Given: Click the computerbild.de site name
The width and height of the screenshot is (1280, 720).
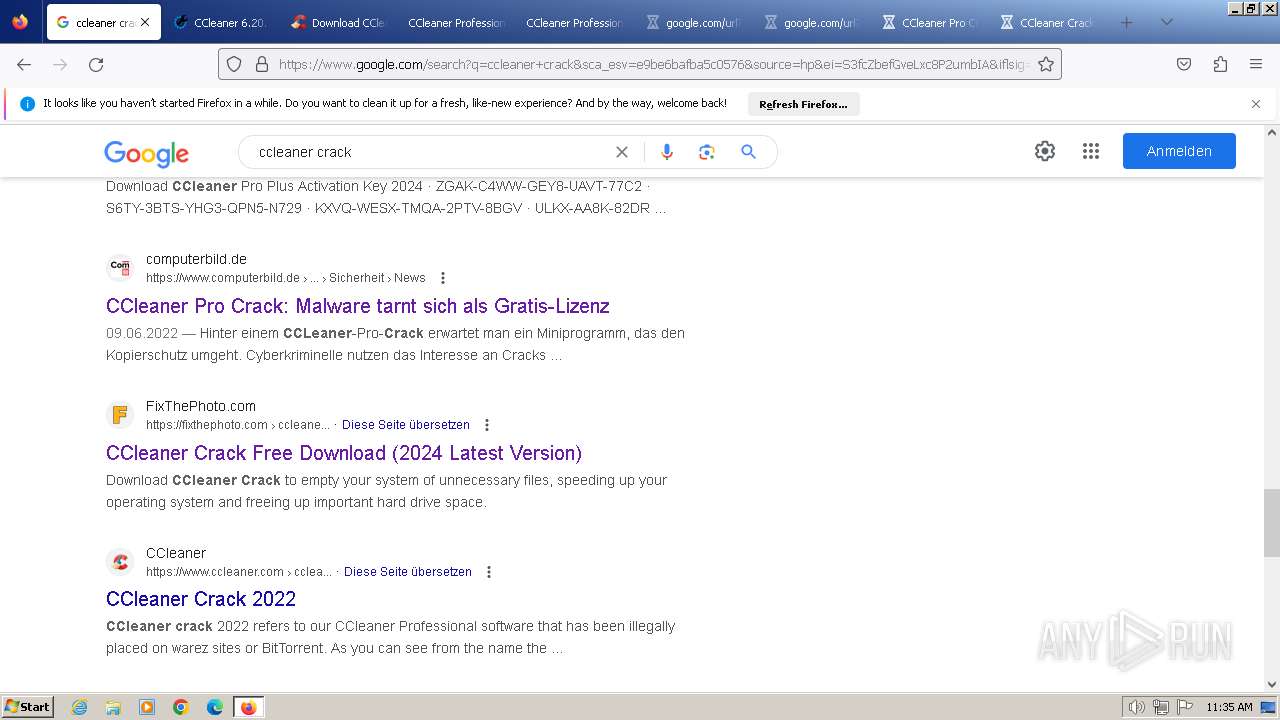Looking at the screenshot, I should (x=196, y=259).
